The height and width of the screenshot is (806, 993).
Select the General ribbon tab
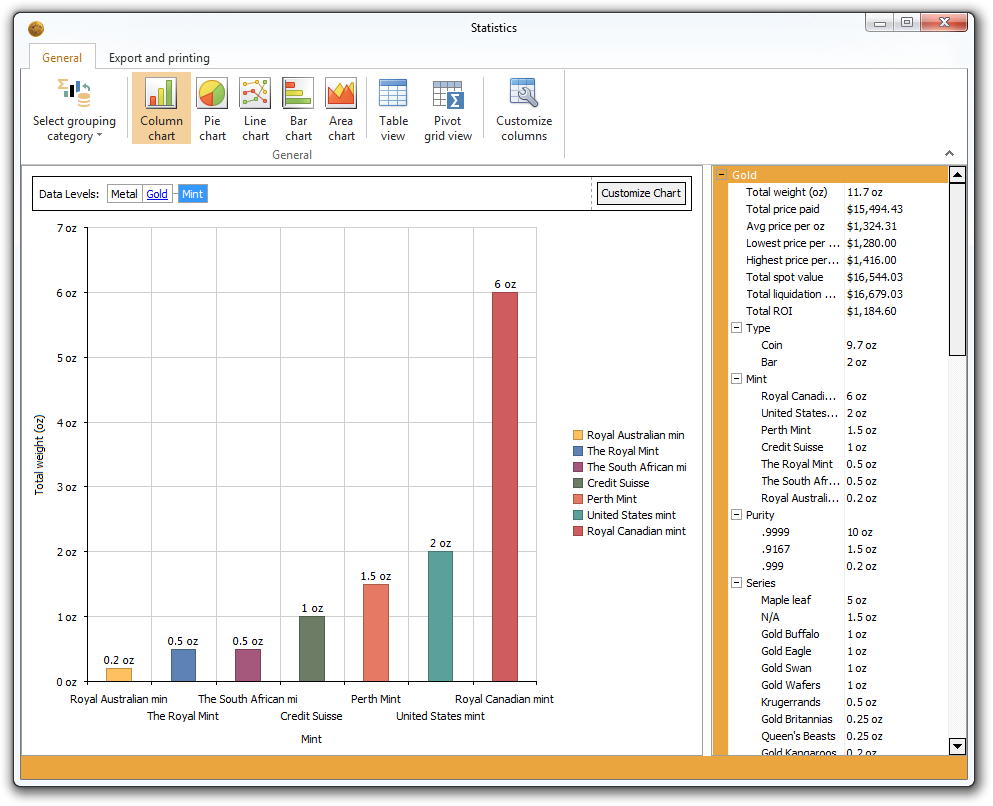coord(62,58)
